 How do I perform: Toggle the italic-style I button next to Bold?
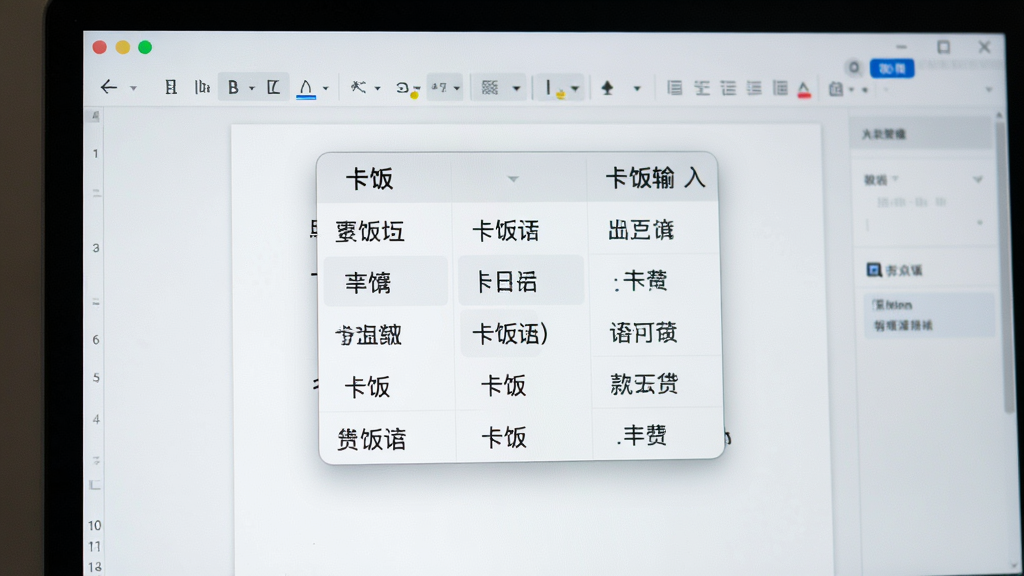(274, 87)
